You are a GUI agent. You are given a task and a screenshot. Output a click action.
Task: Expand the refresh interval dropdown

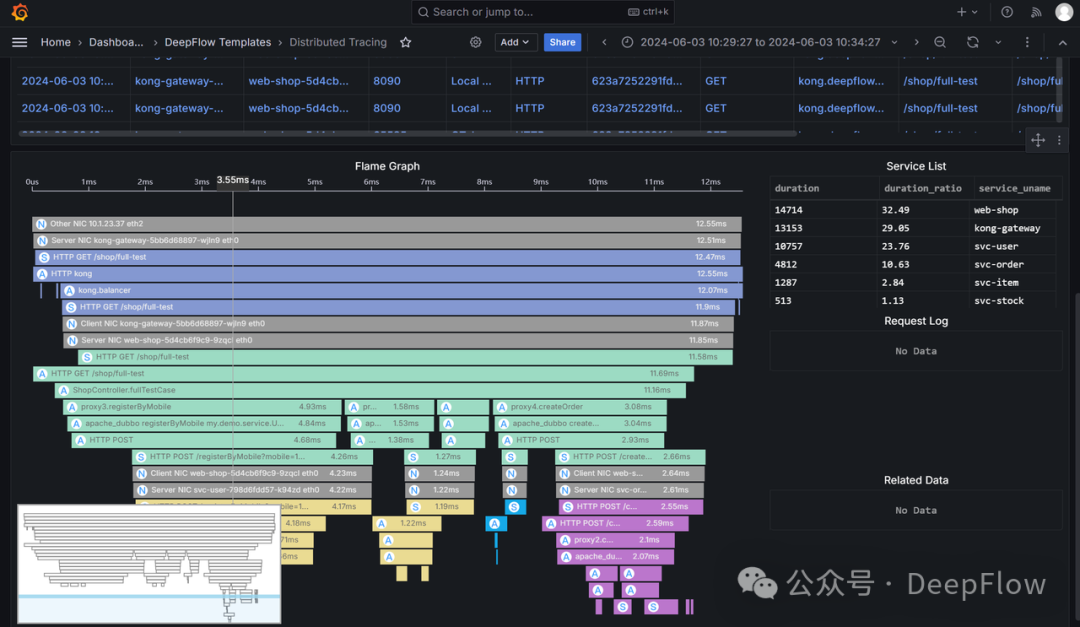[998, 42]
